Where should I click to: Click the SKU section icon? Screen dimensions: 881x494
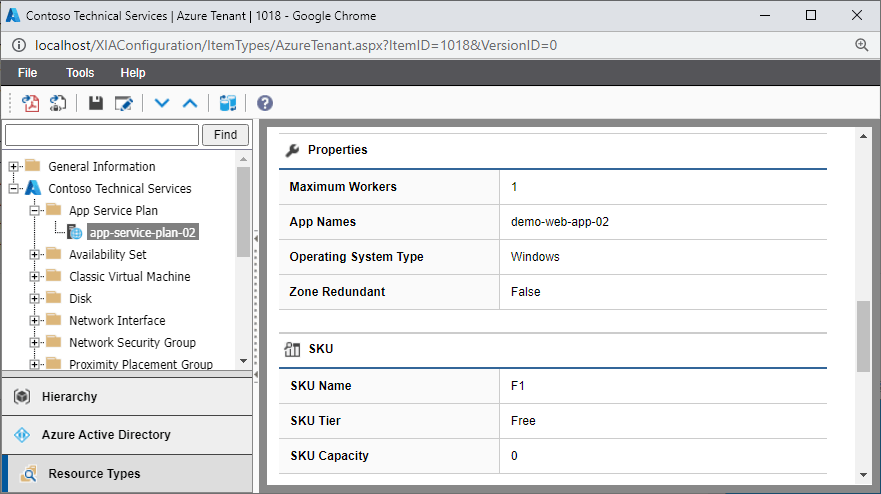point(292,349)
